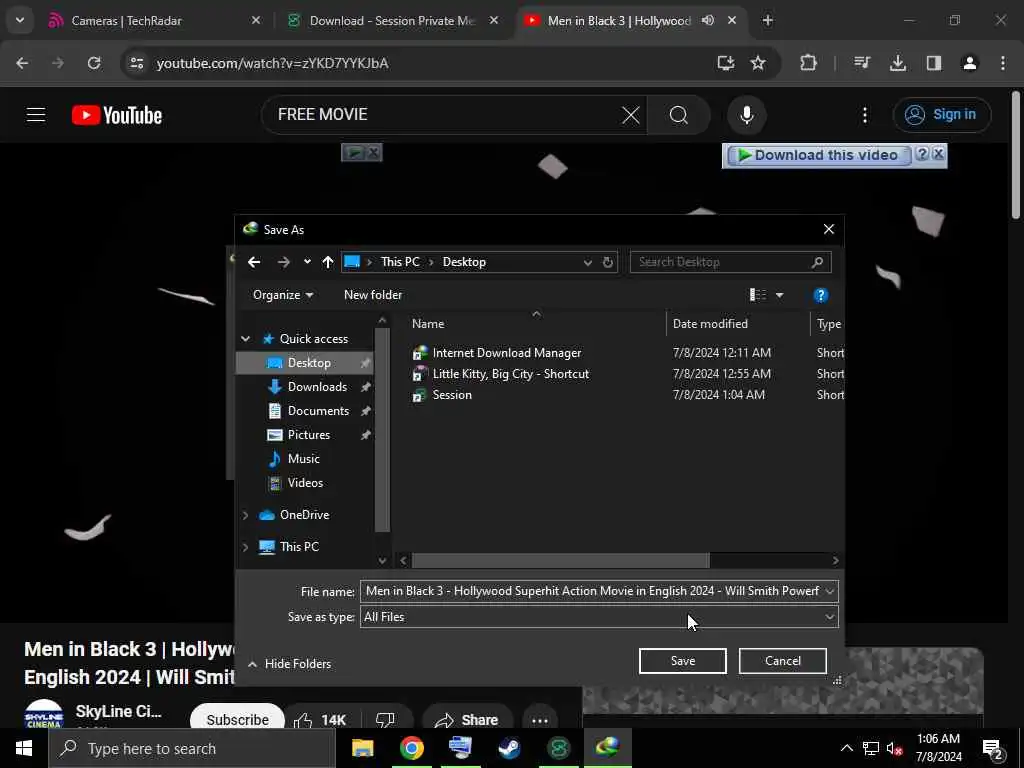
Task: Open the Chrome extensions puzzle icon
Action: click(808, 63)
